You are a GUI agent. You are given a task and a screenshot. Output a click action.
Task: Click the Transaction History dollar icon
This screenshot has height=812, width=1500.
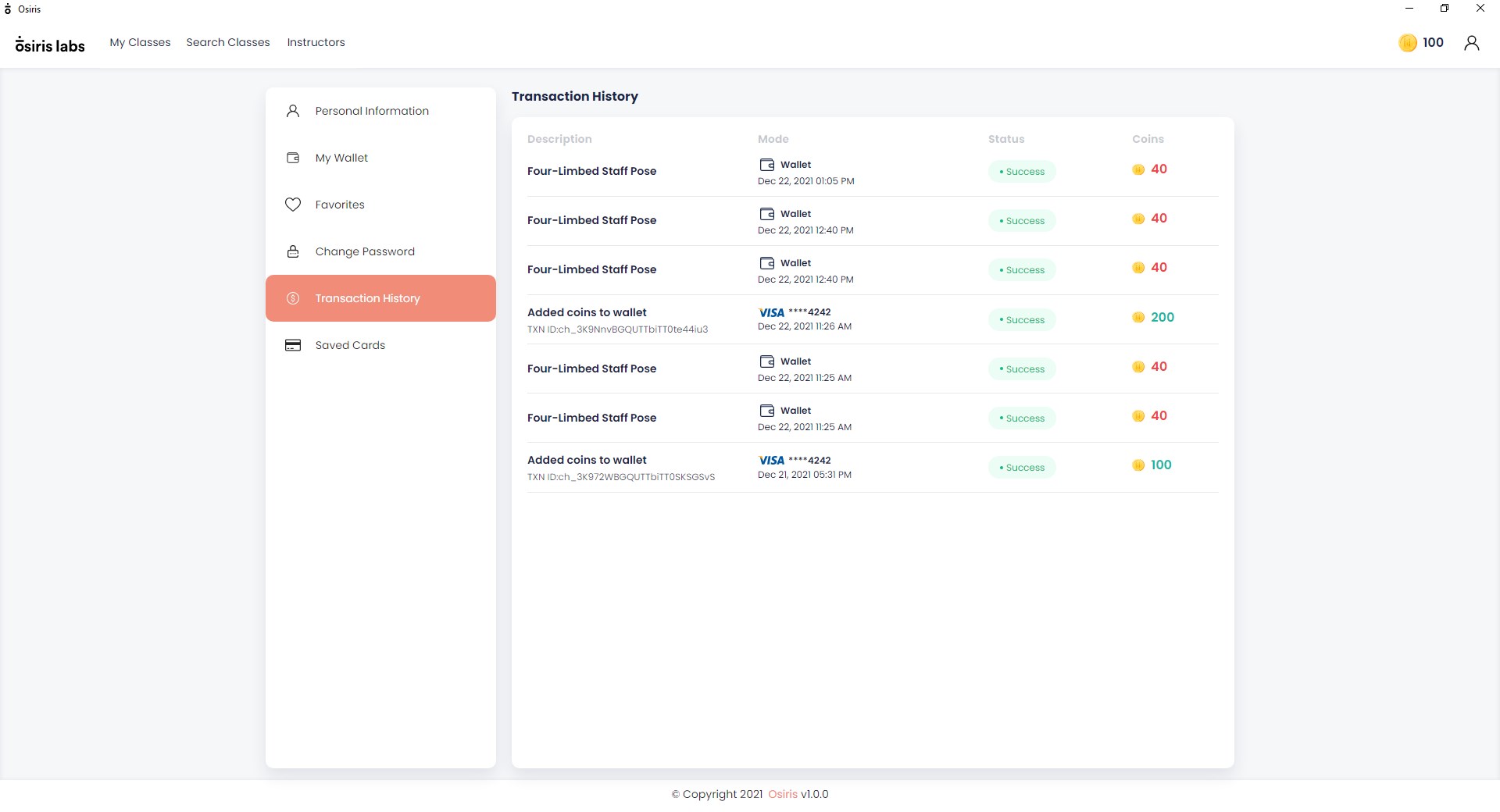(x=293, y=298)
